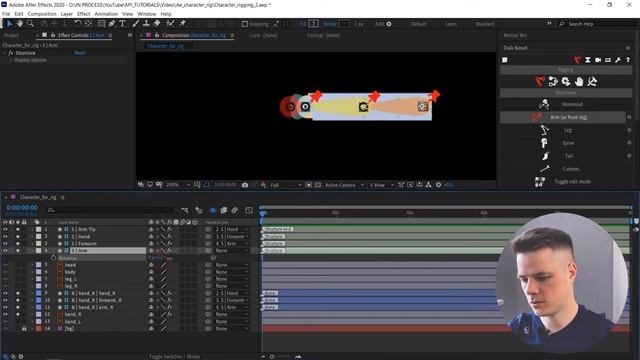
Task: Open the Composition menu
Action: (x=42, y=14)
